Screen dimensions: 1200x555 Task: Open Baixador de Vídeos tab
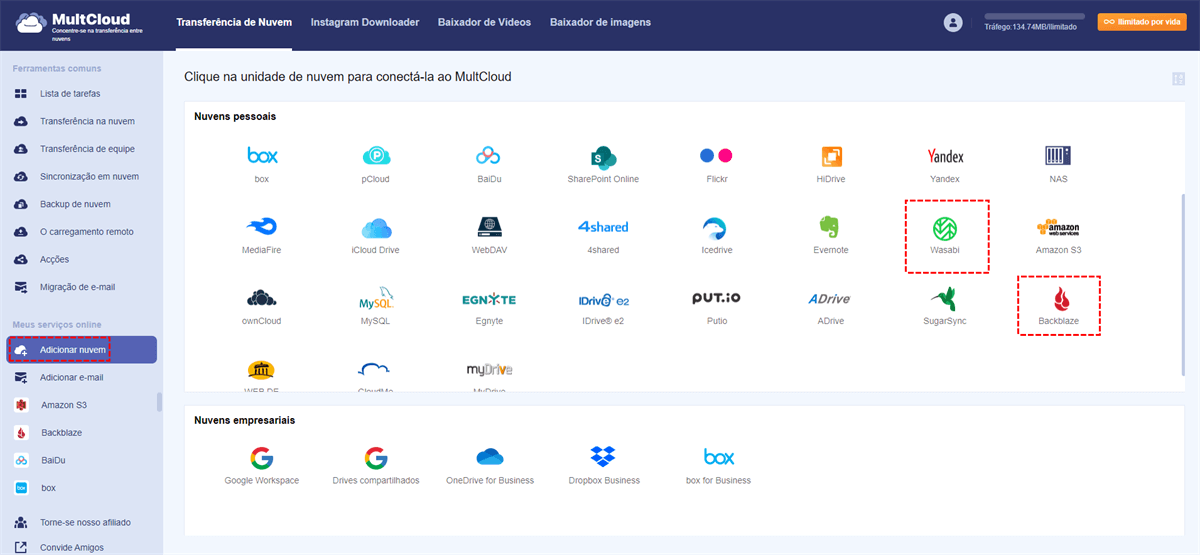[484, 22]
